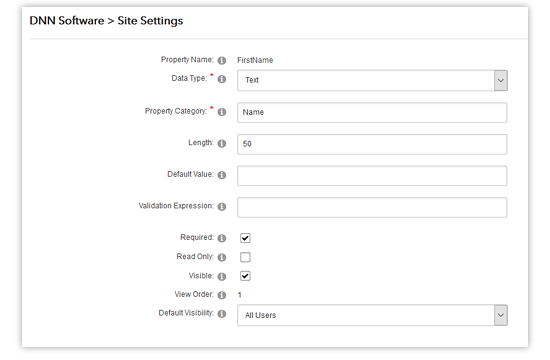Screen dimensions: 550x360
Task: Click the DNN Software > Site Settings heading
Action: pos(106,21)
